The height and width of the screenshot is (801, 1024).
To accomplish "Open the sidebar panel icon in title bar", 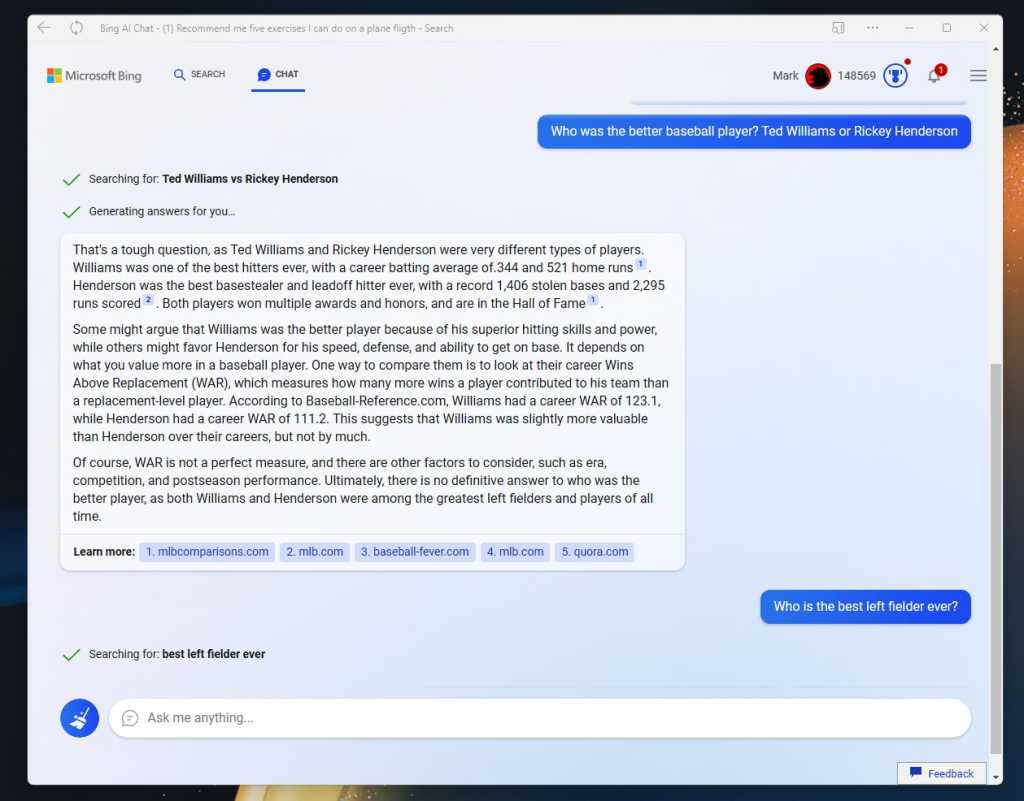I will click(838, 27).
